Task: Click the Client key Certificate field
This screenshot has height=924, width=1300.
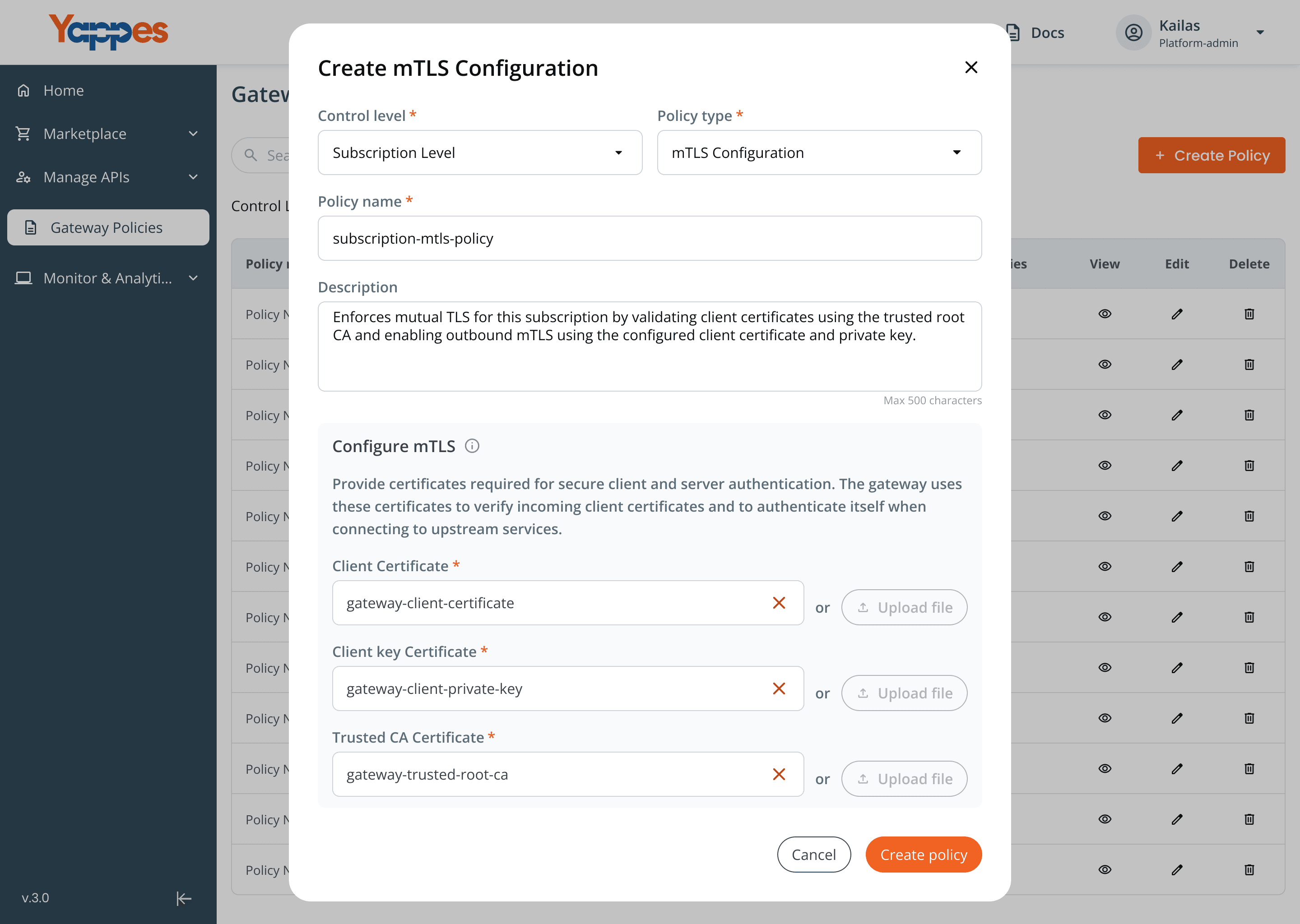Action: pos(567,688)
